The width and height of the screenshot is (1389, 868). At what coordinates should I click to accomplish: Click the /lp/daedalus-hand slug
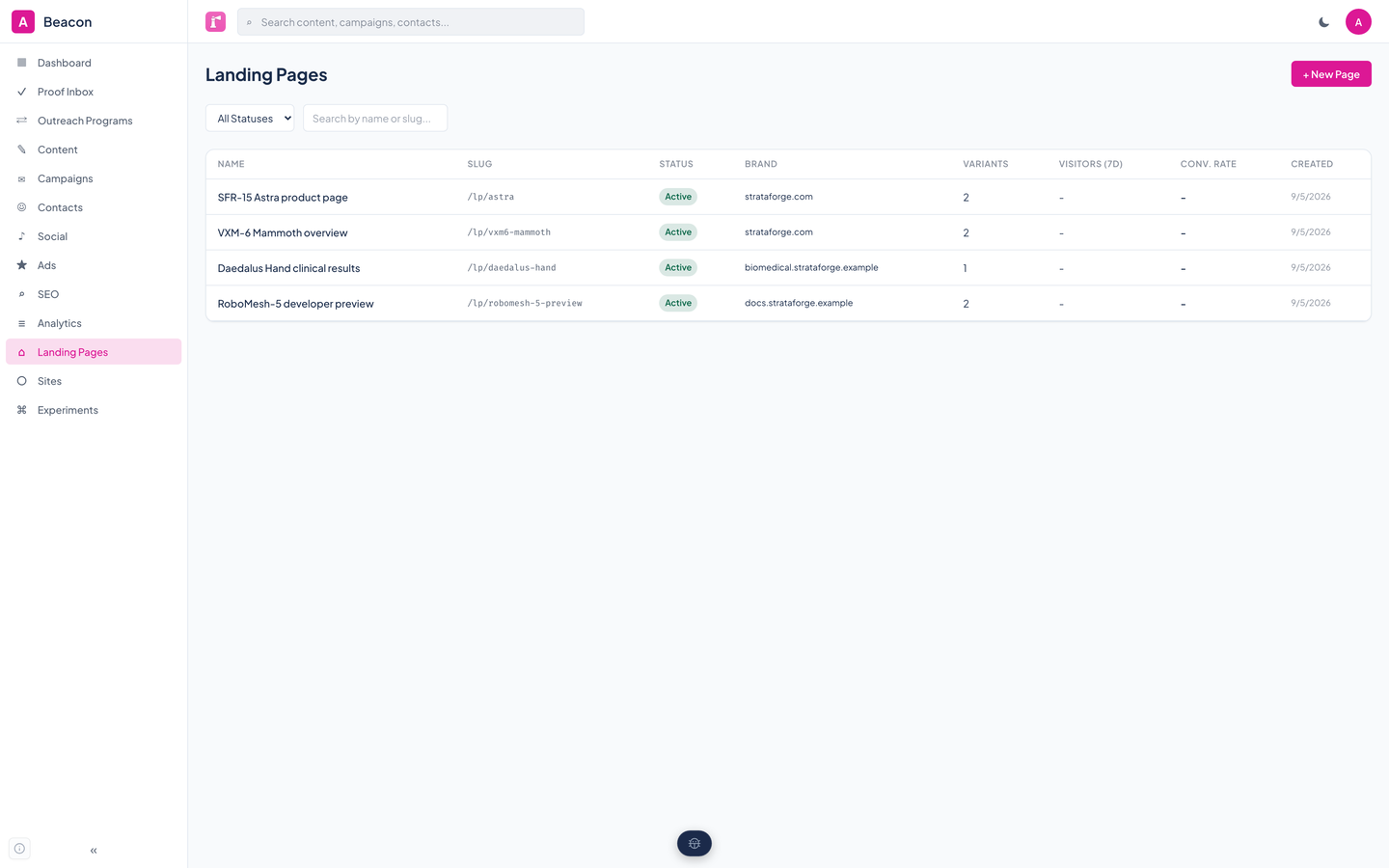coord(512,268)
